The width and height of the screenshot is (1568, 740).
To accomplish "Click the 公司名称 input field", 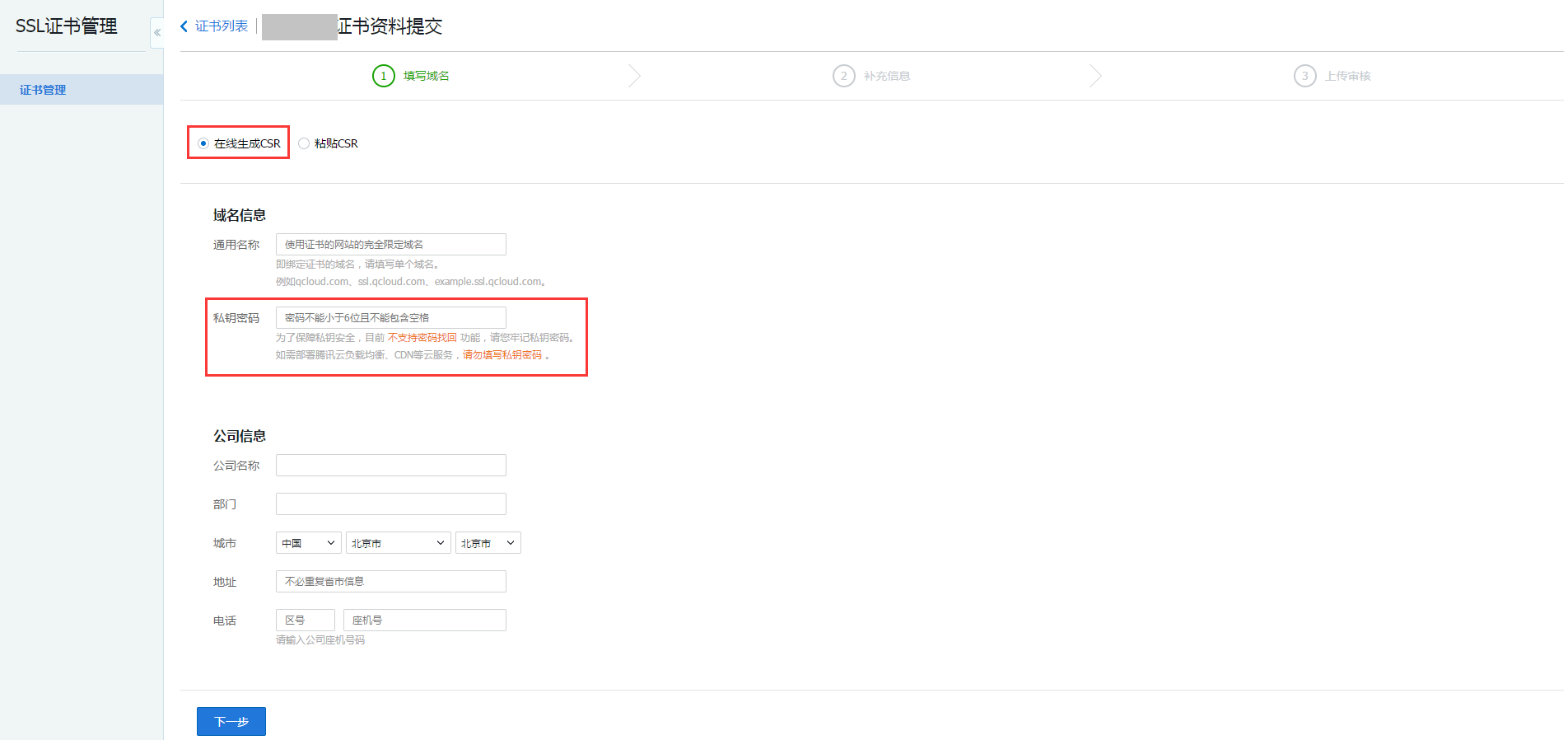I will click(390, 466).
